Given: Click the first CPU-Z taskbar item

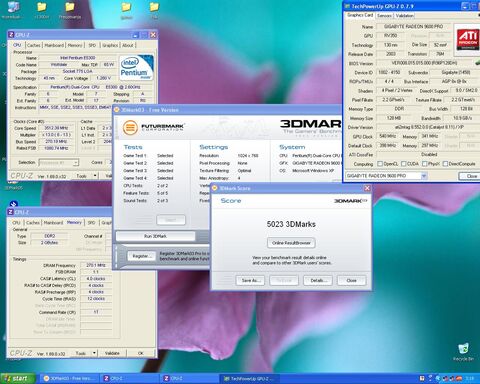Looking at the screenshot, I should click(x=129, y=378).
